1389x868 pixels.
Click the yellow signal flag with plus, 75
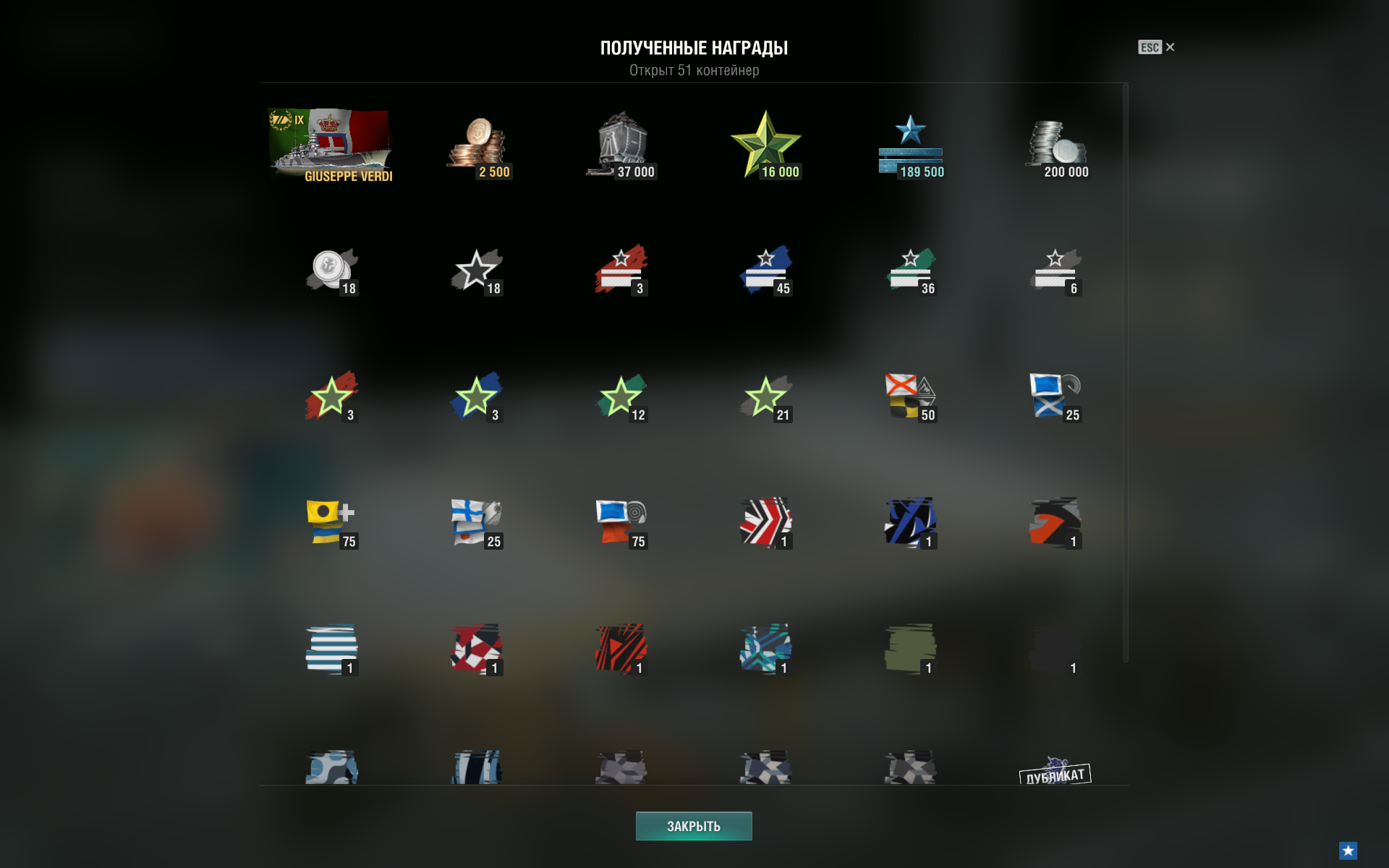331,523
